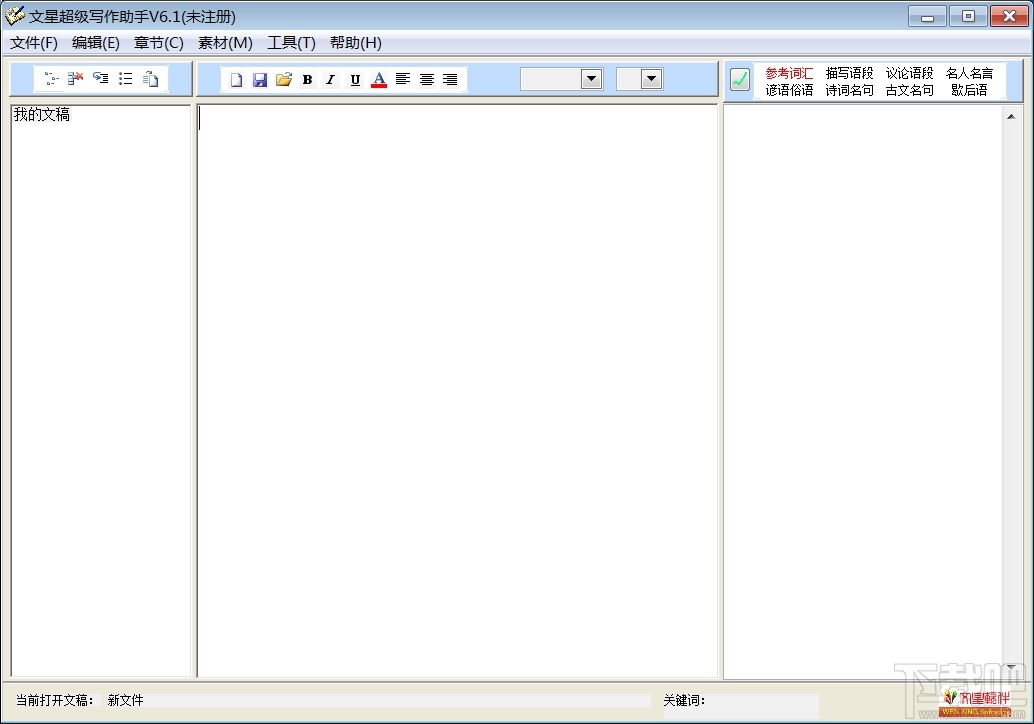Select the 描写语段 material category
The width and height of the screenshot is (1034, 724).
(849, 73)
